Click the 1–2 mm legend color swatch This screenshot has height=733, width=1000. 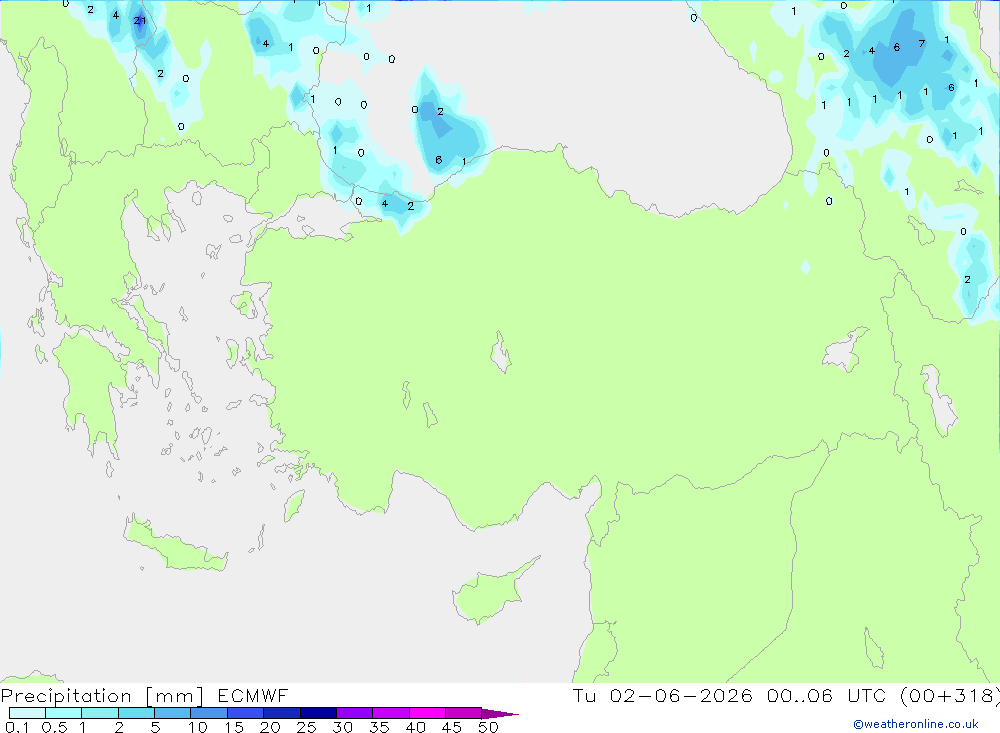(x=99, y=713)
